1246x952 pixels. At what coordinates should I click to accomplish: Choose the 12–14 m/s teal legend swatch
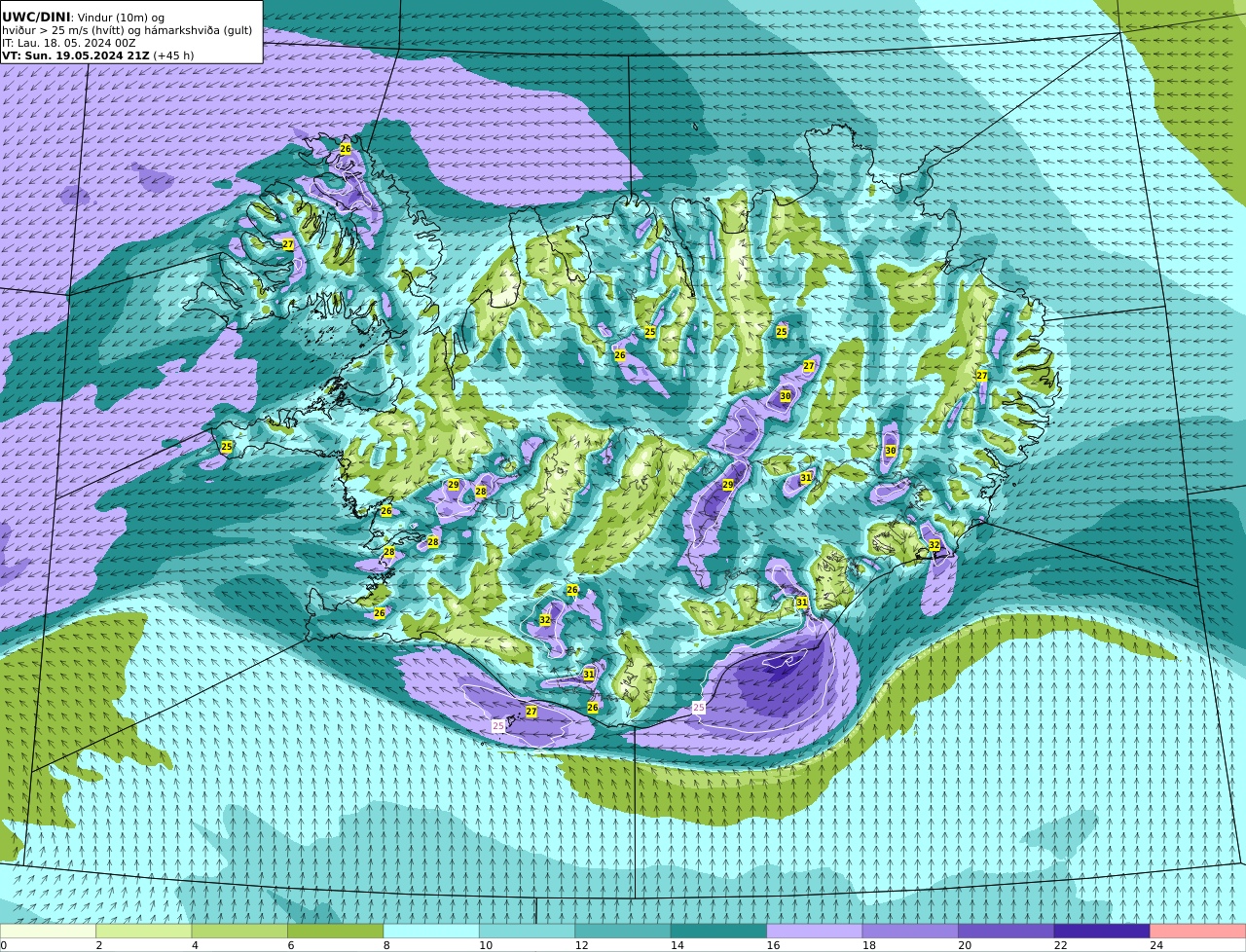tap(623, 931)
